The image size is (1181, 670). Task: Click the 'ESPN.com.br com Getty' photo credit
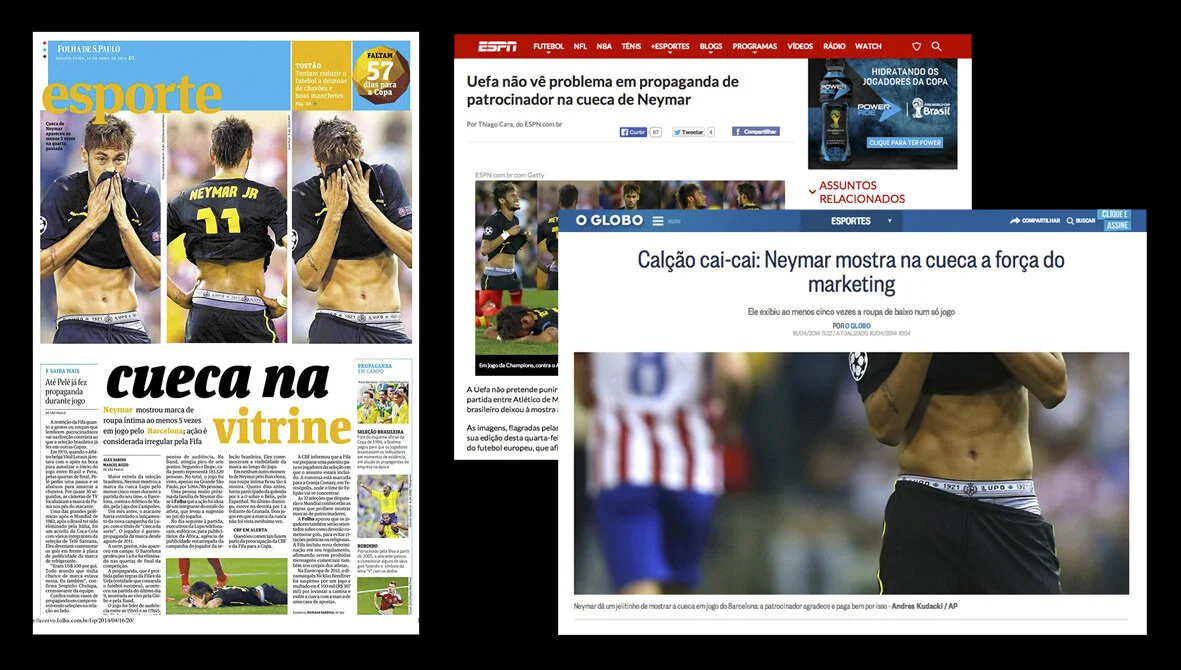coord(509,175)
